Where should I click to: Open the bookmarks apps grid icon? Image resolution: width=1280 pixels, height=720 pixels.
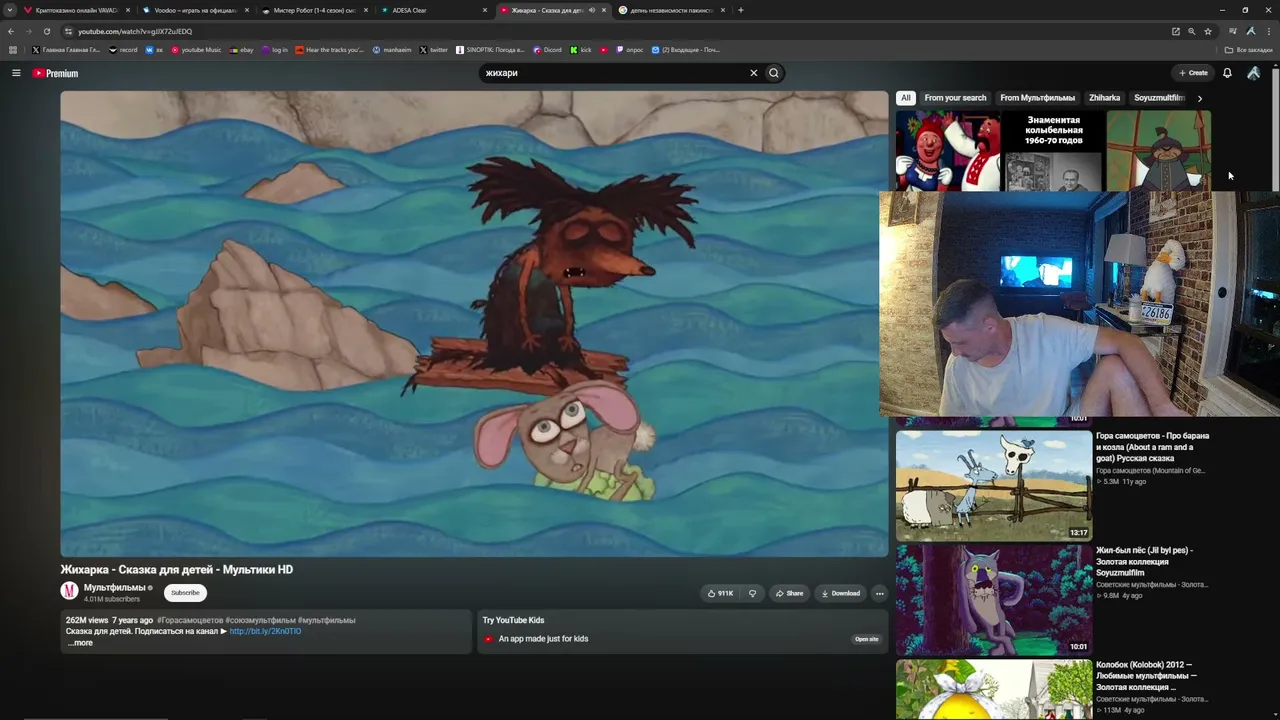pos(13,49)
